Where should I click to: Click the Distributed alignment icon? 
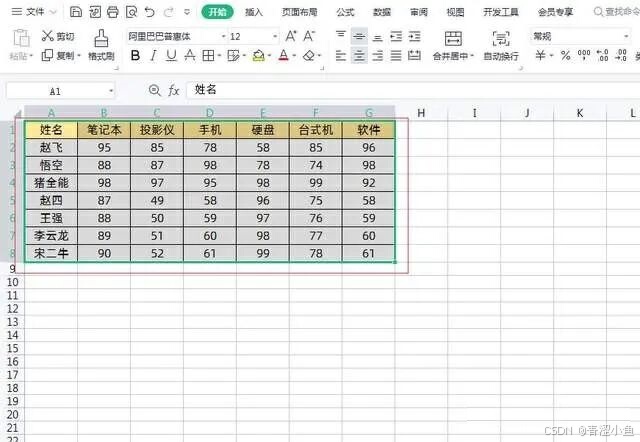click(x=414, y=55)
